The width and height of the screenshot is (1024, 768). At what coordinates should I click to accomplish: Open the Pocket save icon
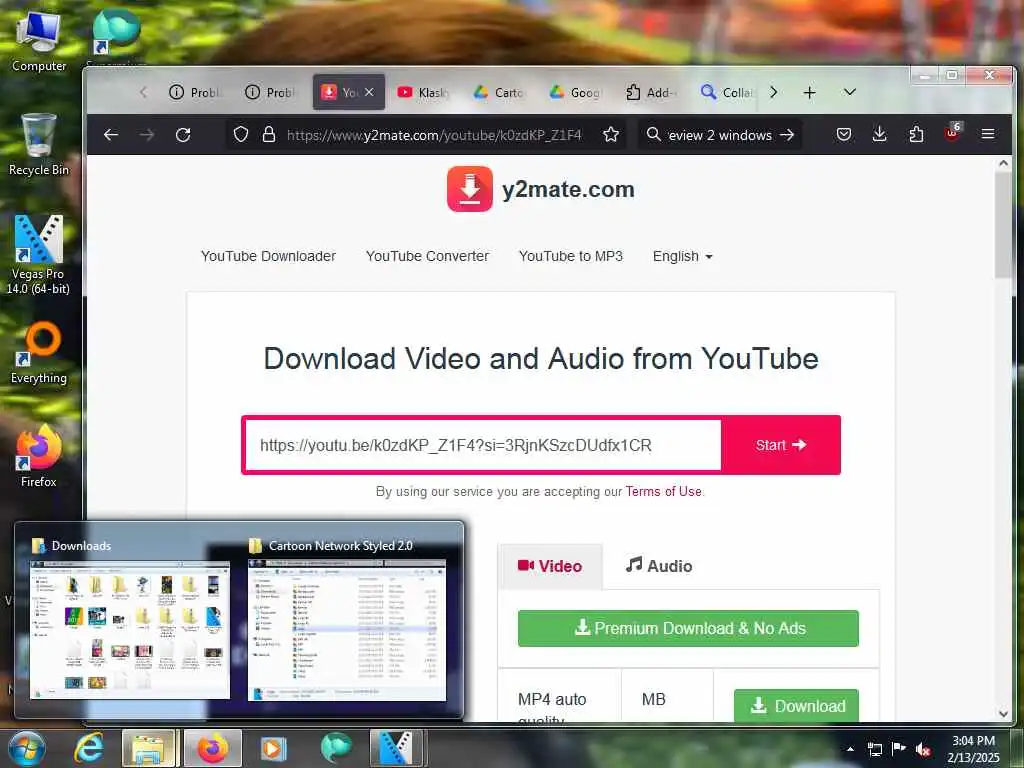coord(844,135)
